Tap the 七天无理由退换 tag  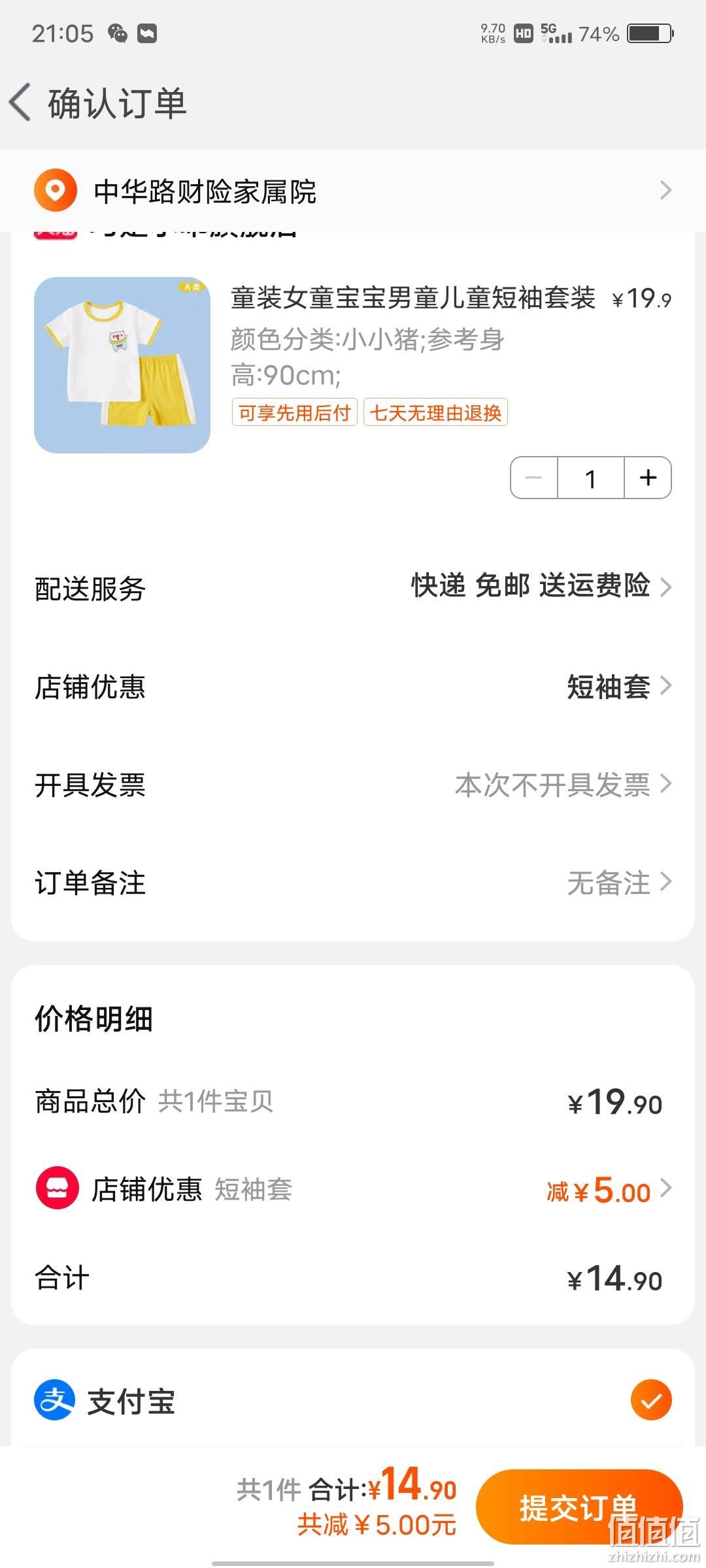[x=435, y=412]
